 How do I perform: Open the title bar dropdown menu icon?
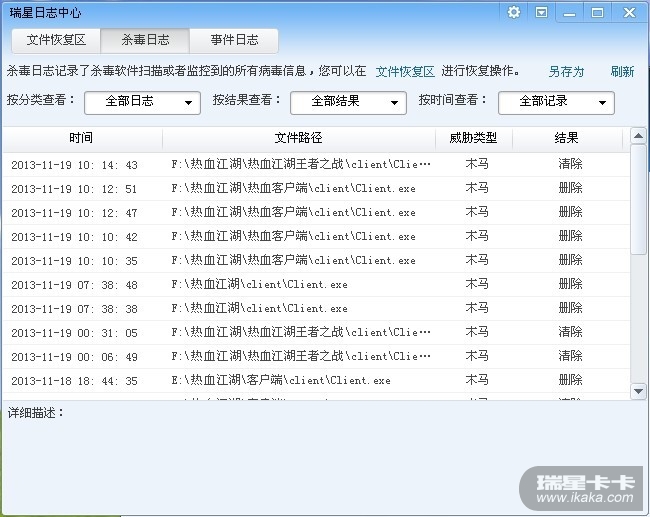pos(541,12)
